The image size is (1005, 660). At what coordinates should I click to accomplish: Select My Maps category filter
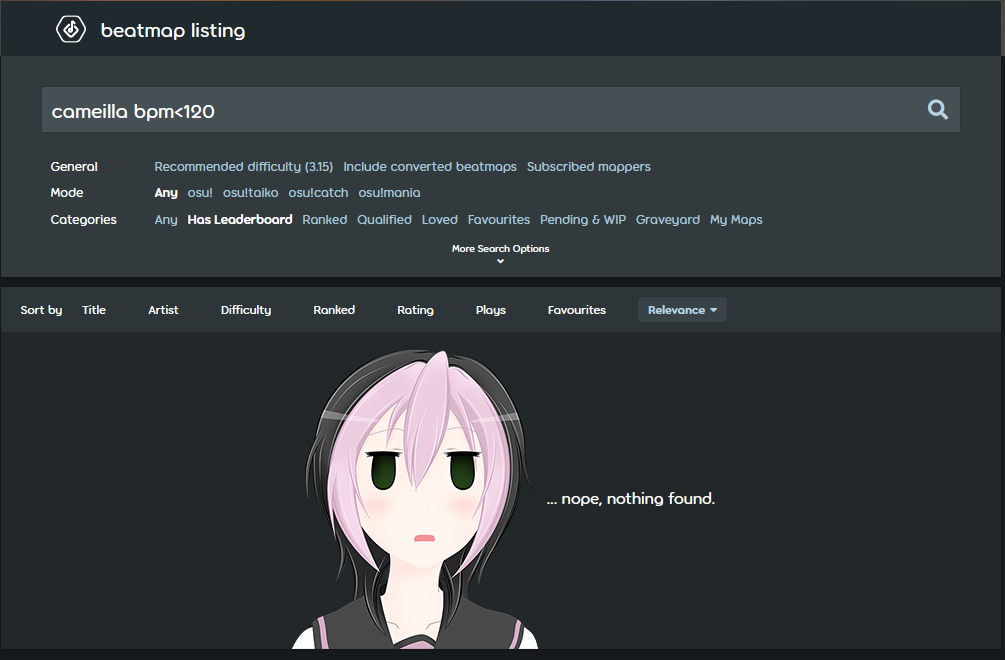(x=736, y=220)
